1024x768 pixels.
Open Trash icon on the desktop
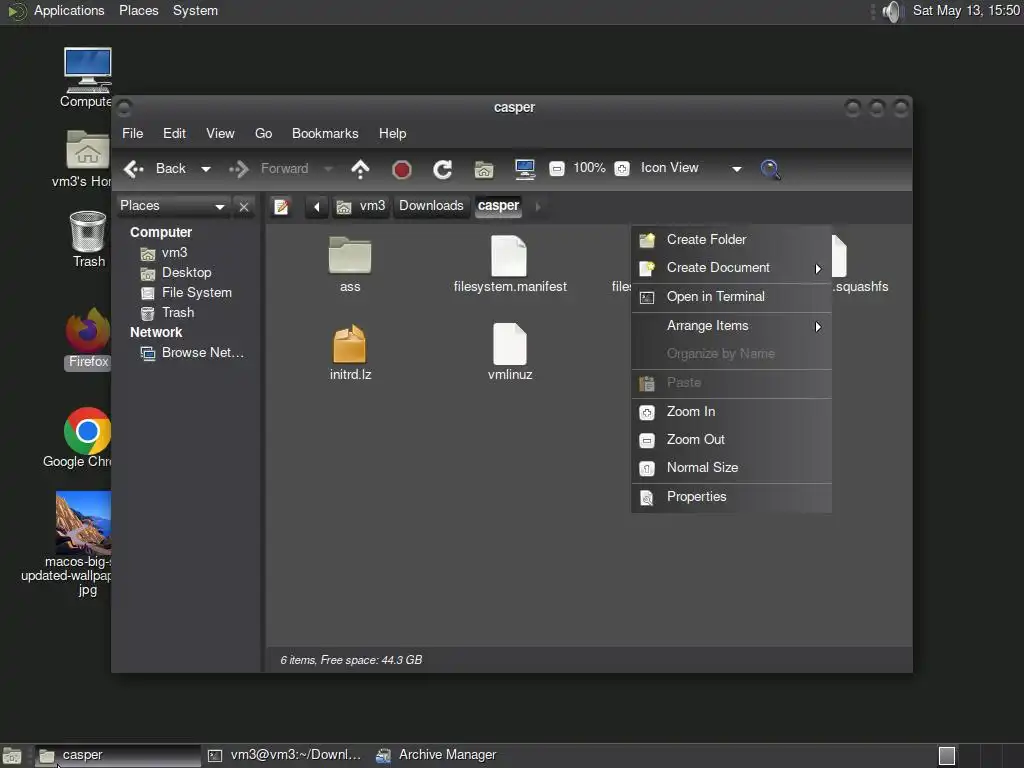(88, 231)
